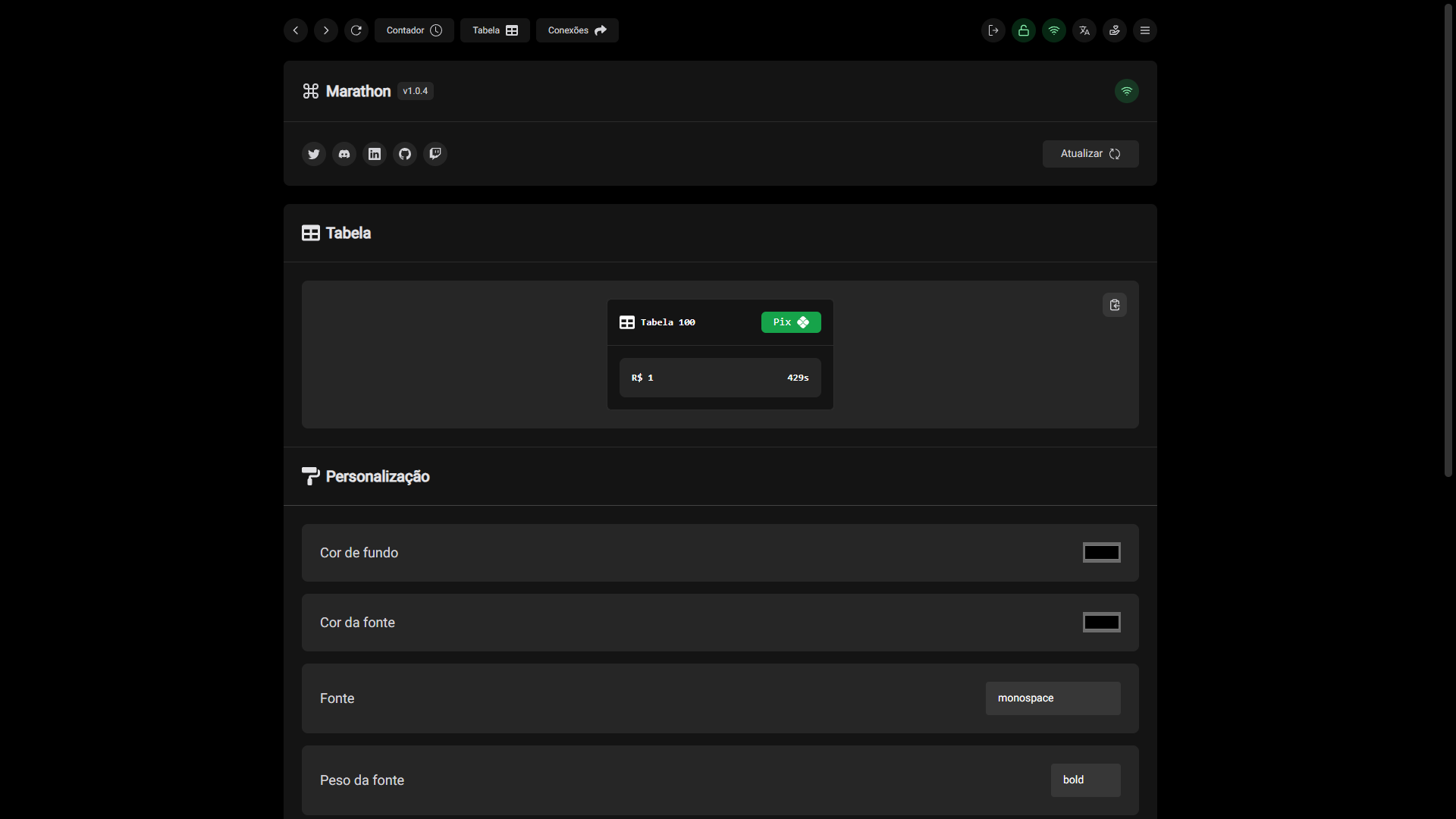Image resolution: width=1456 pixels, height=819 pixels.
Task: Open the Cor de fundo color swatch
Action: tap(1101, 553)
